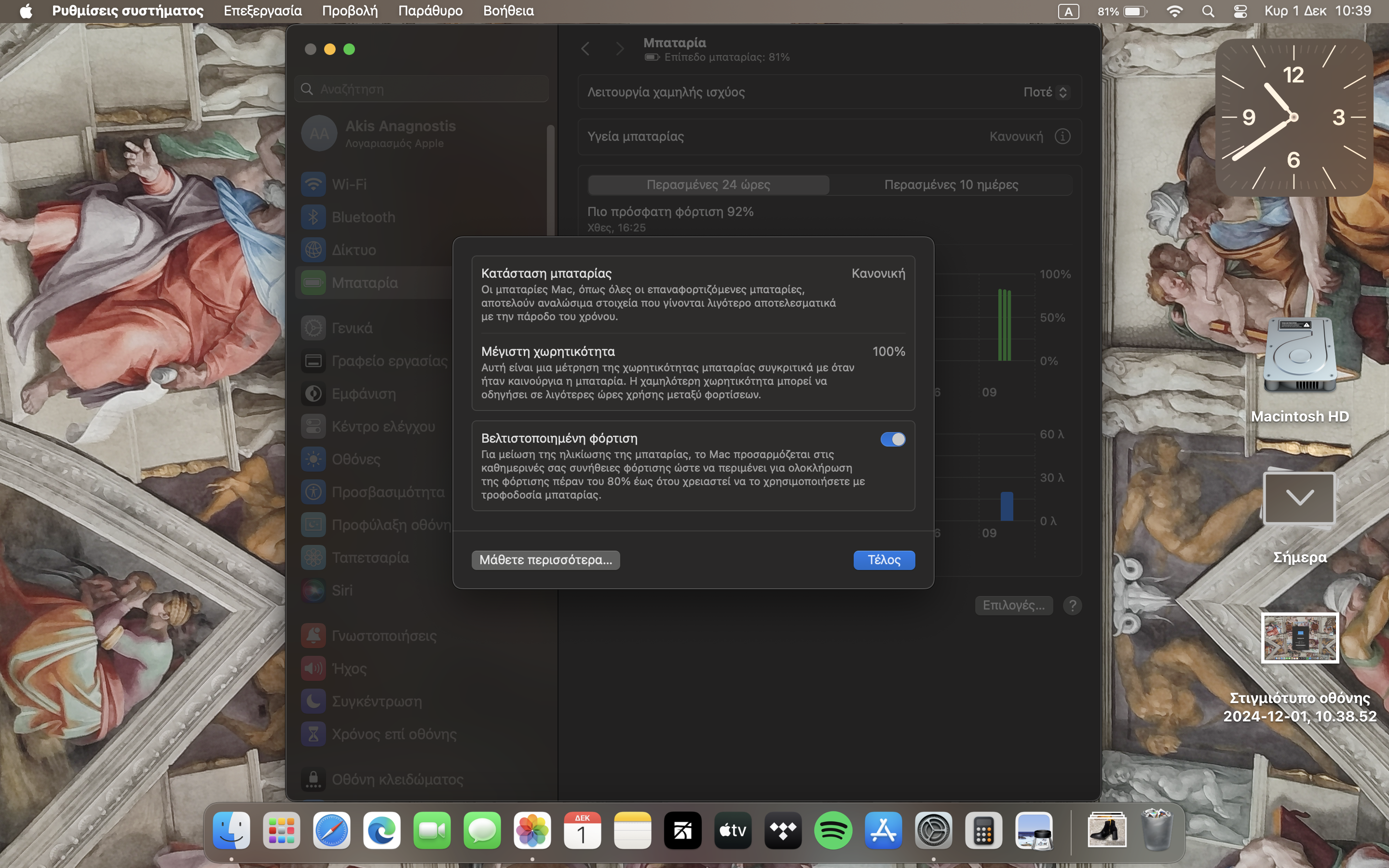
Task: Open the keyboard input source menu
Action: (1068, 12)
